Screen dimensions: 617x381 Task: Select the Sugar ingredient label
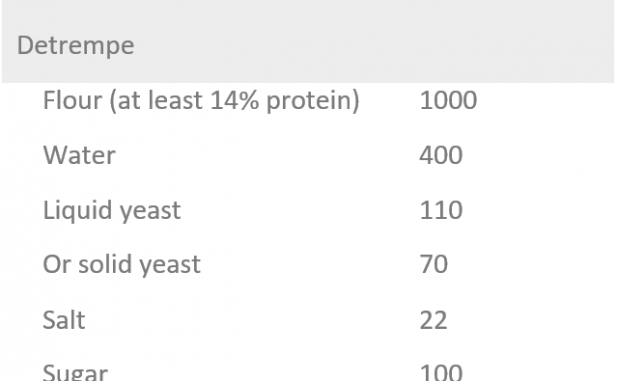pyautogui.click(x=75, y=372)
